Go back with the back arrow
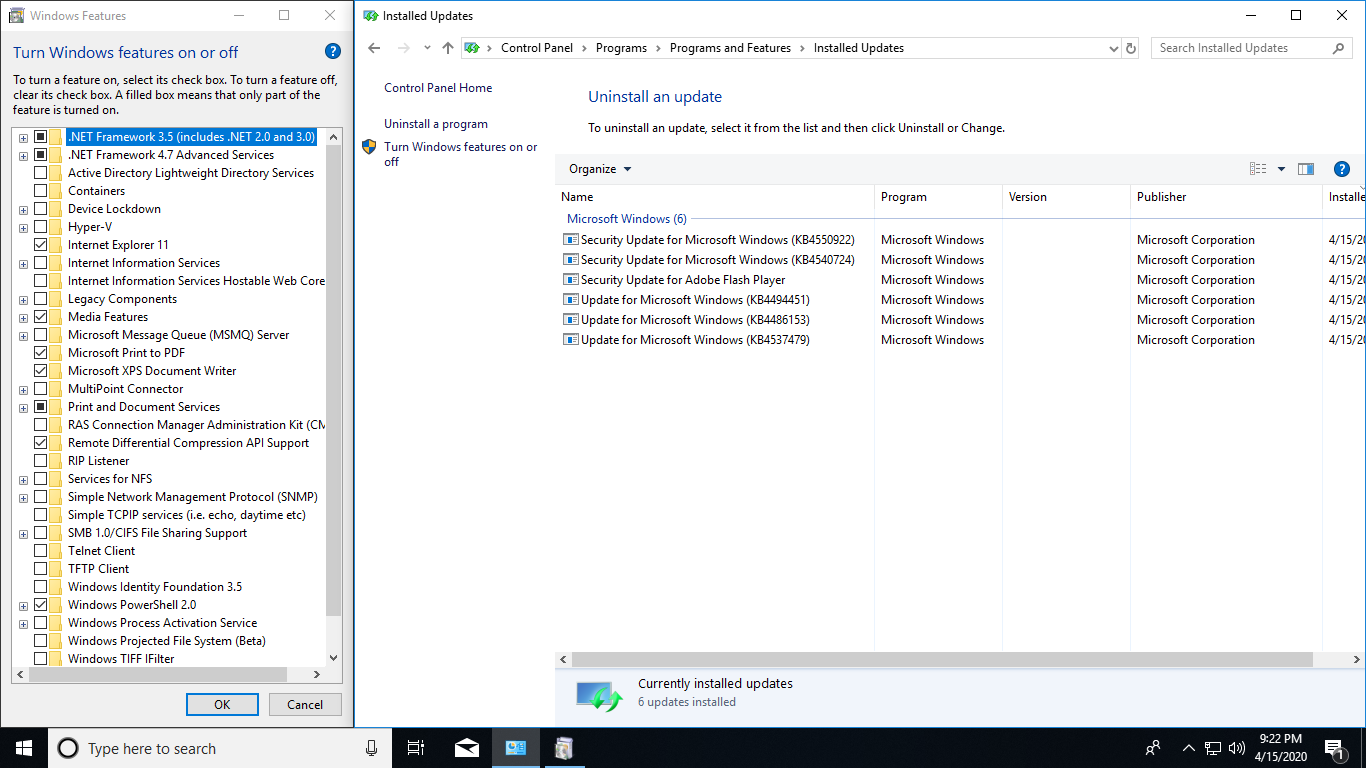The image size is (1366, 768). click(x=374, y=48)
